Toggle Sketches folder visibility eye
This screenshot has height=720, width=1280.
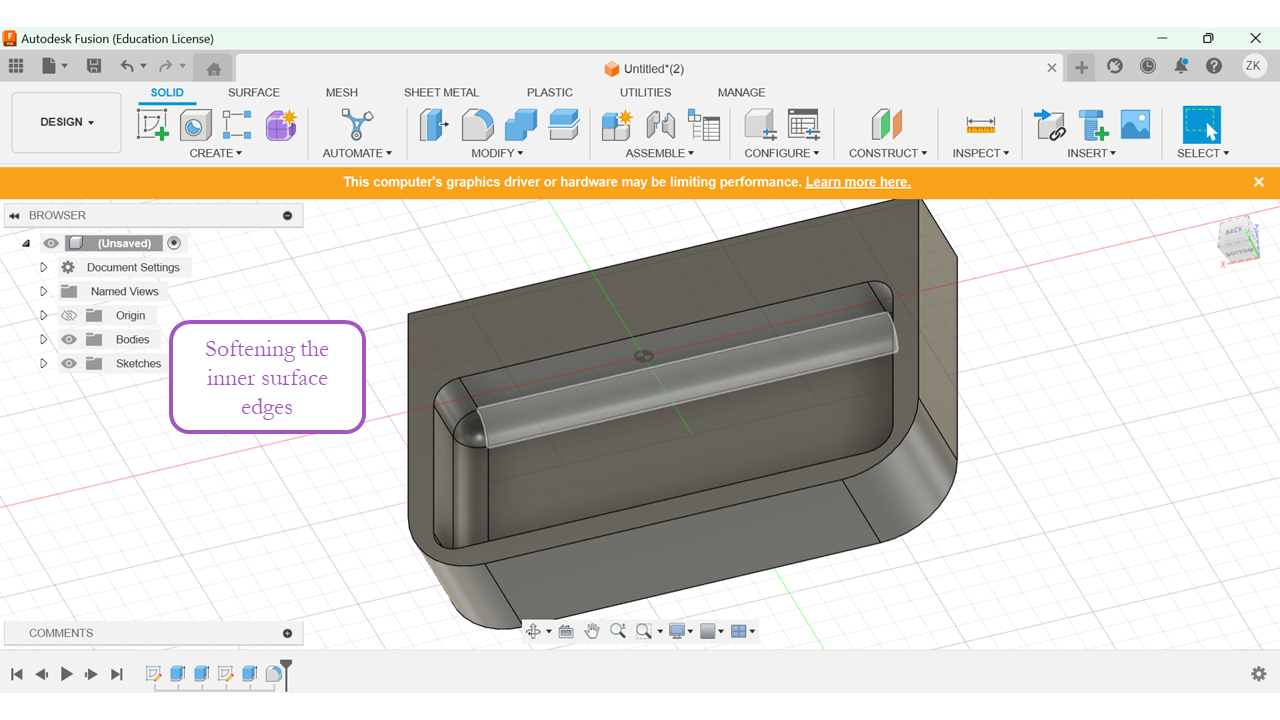coord(69,363)
